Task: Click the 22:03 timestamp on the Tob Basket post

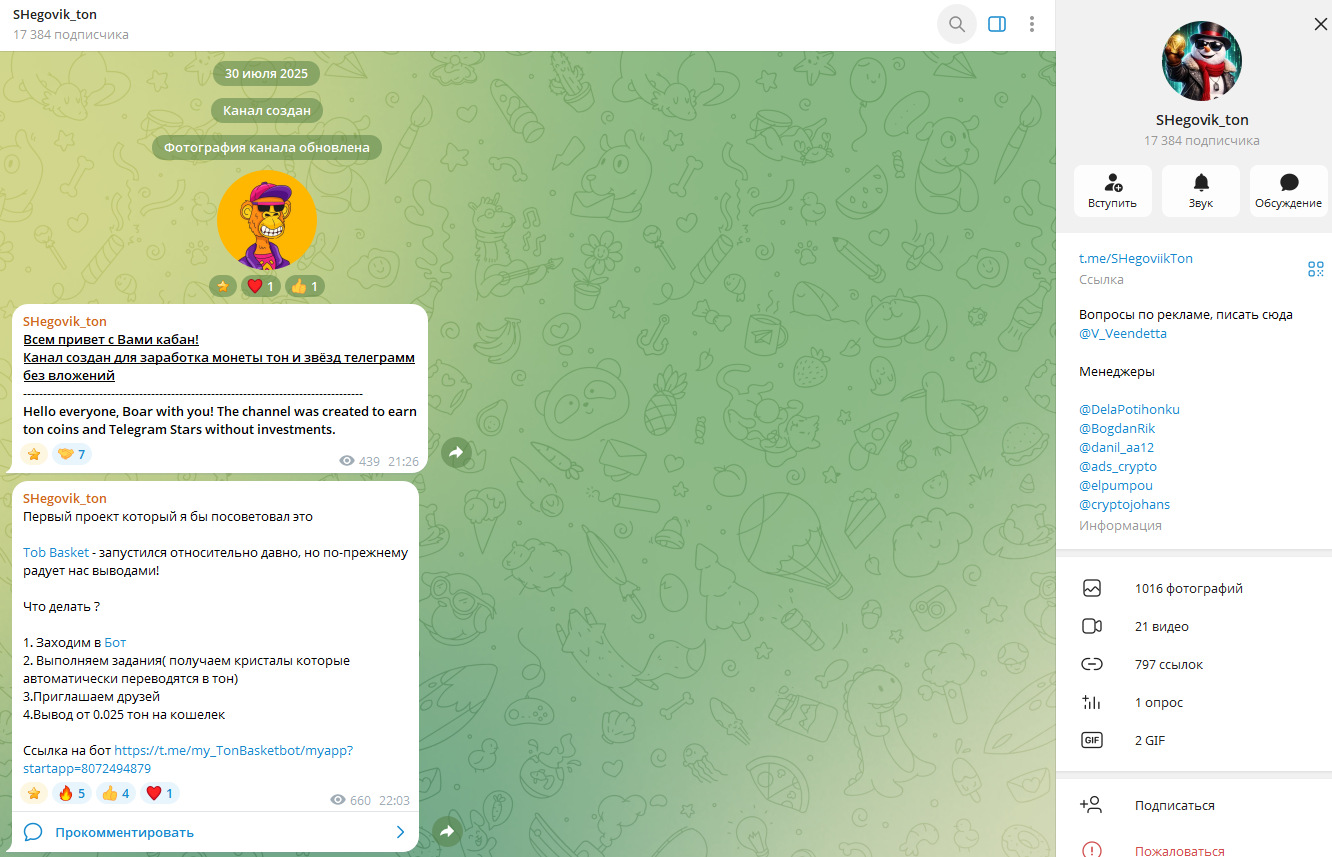Action: pyautogui.click(x=394, y=800)
